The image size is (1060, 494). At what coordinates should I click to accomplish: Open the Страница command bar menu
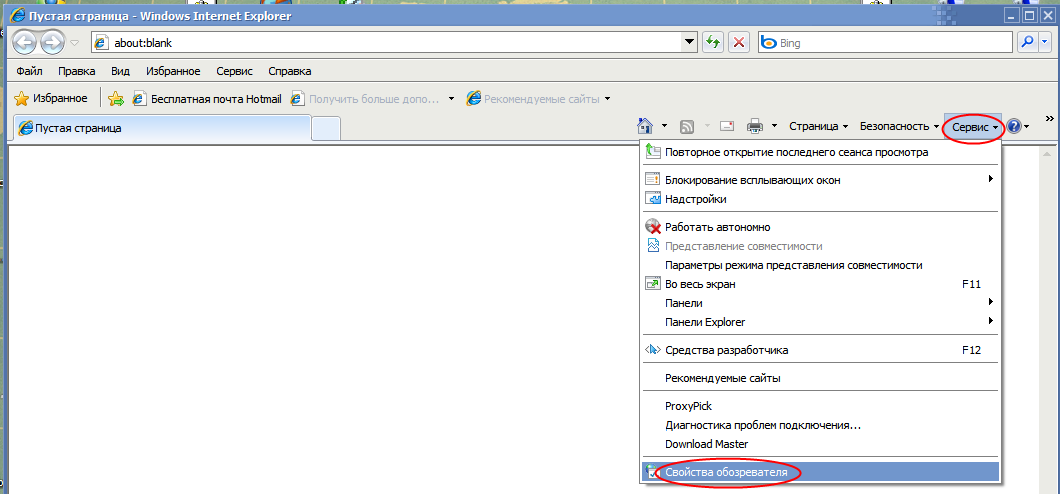click(819, 126)
